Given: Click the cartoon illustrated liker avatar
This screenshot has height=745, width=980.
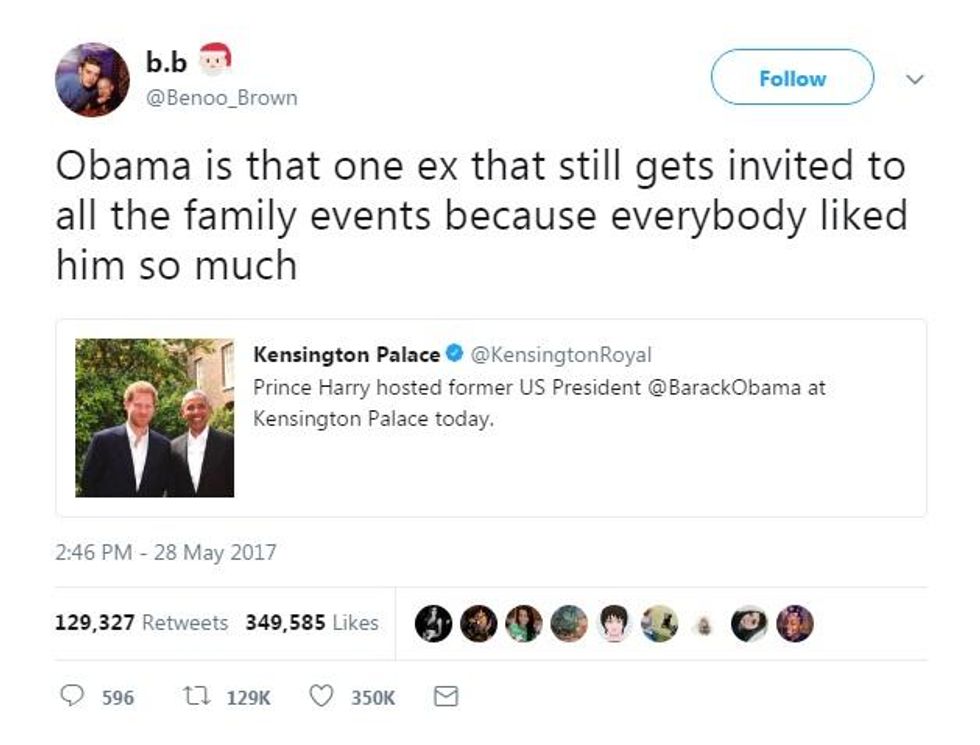Looking at the screenshot, I should [613, 624].
